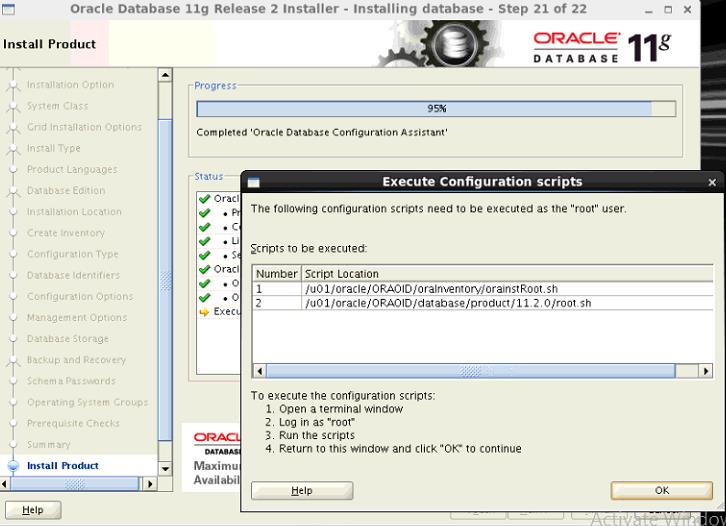
Task: Select the Create Inventory step
Action: (x=66, y=232)
